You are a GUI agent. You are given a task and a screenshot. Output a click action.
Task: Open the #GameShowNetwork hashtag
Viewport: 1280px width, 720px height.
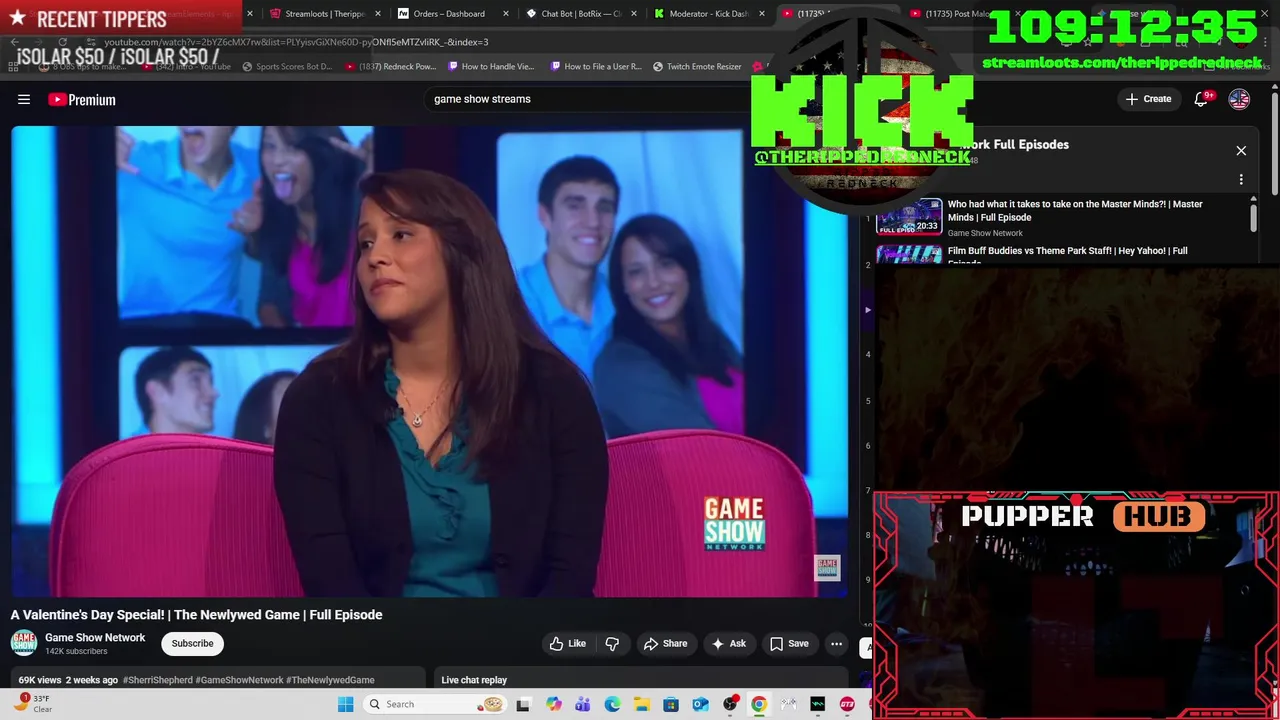pos(240,680)
